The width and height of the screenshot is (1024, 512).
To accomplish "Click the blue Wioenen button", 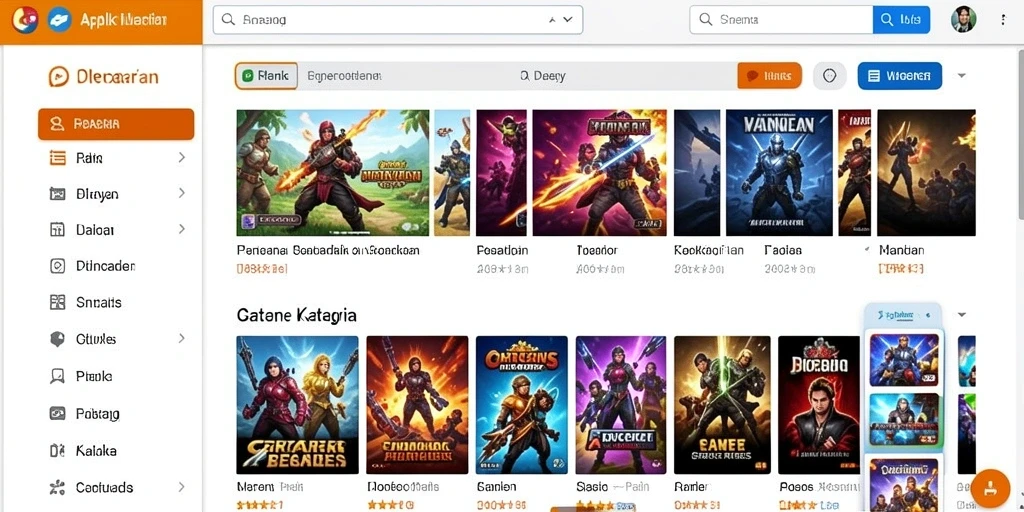I will (x=899, y=76).
